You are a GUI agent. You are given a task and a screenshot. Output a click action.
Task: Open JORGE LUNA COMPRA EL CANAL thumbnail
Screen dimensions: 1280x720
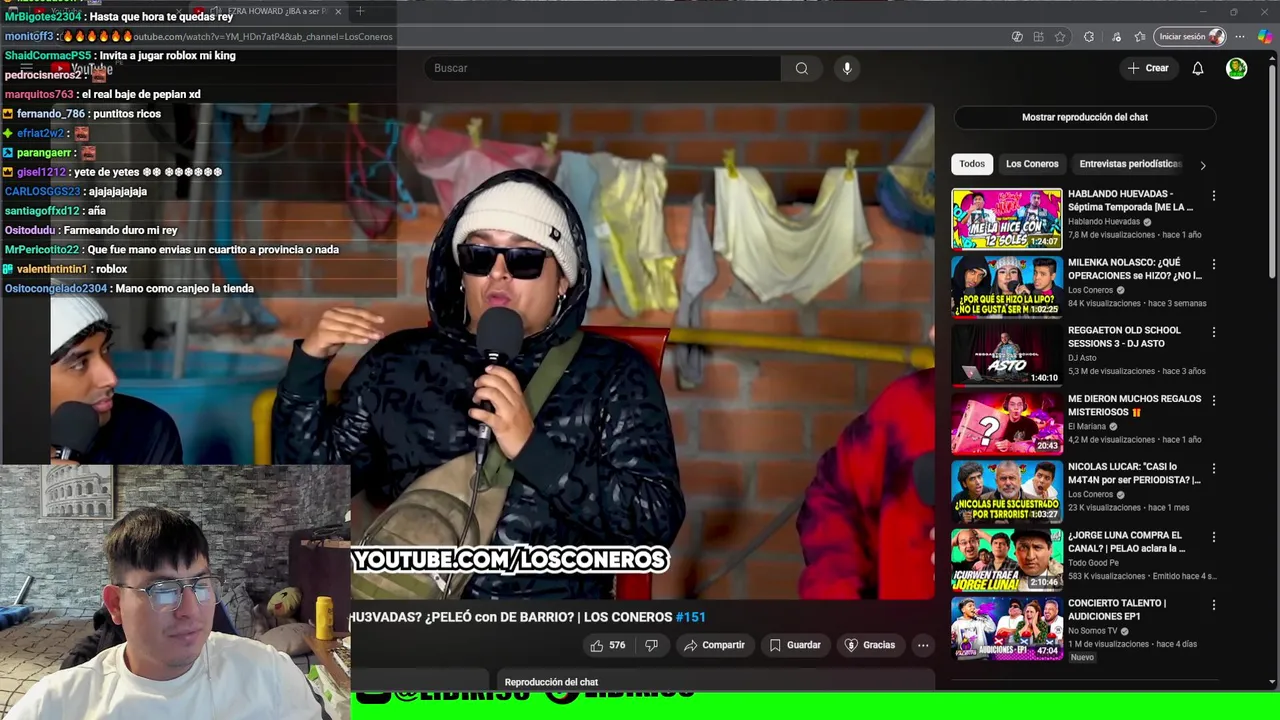click(x=1007, y=559)
